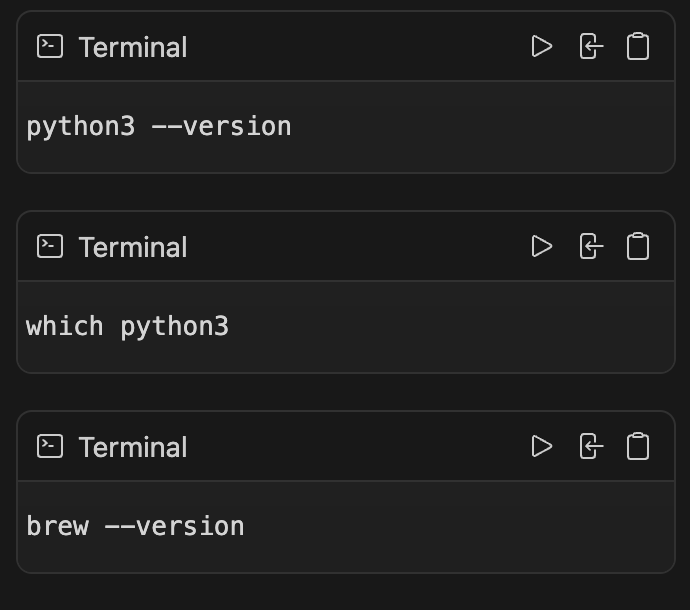Insert brew --version into terminal

point(591,446)
